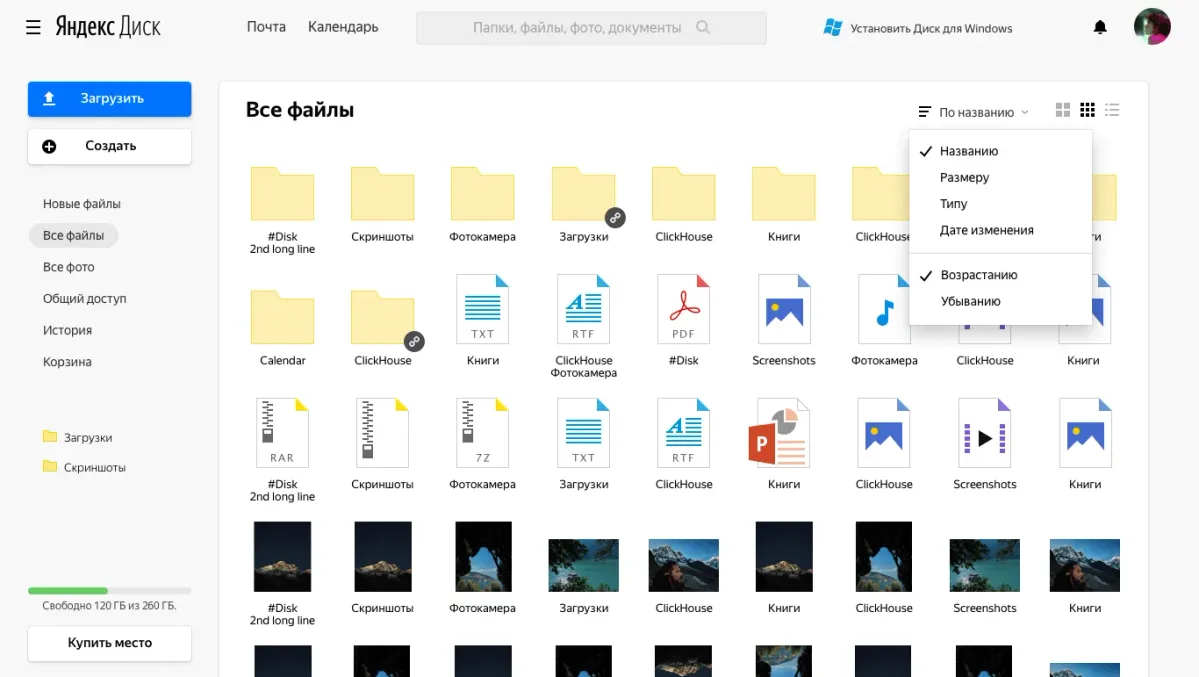This screenshot has width=1199, height=677.
Task: Select Возрастанию sort order
Action: [977, 274]
